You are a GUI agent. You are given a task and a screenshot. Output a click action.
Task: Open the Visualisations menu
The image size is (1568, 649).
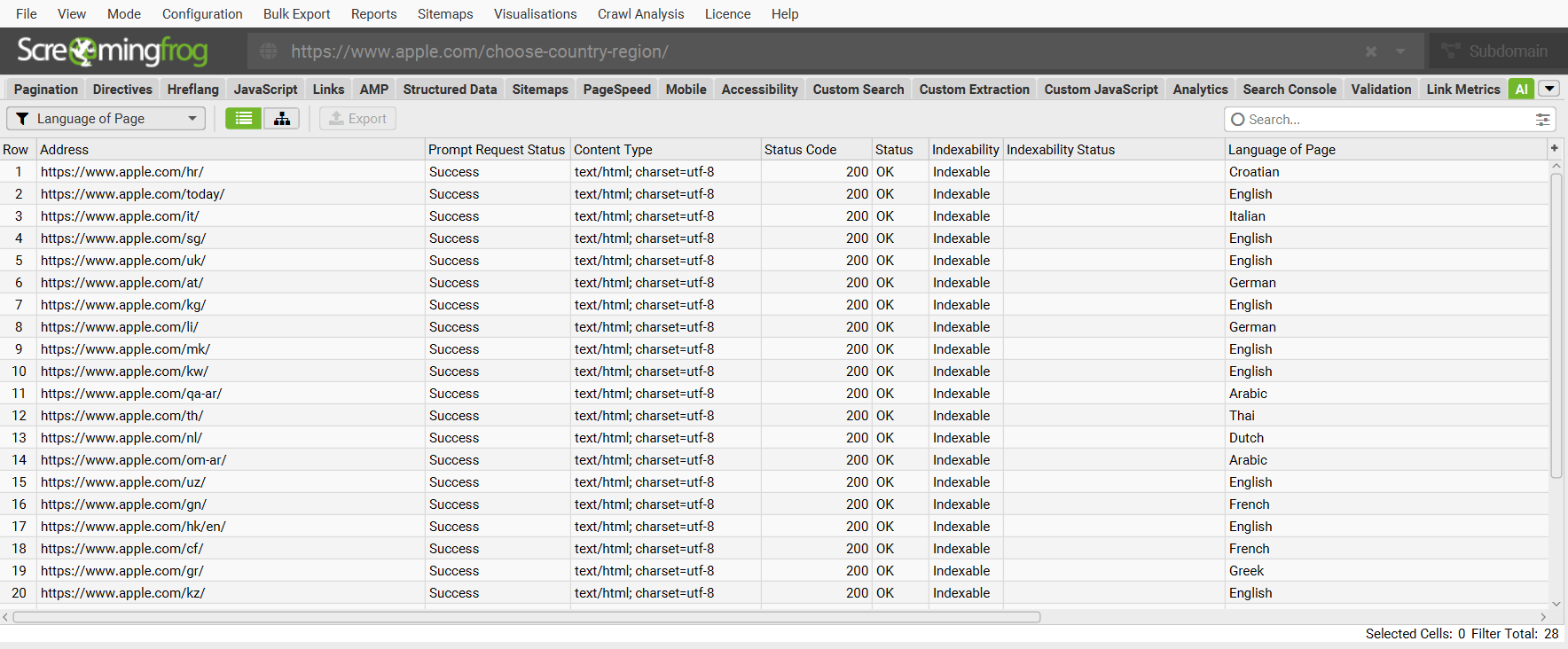coord(536,14)
